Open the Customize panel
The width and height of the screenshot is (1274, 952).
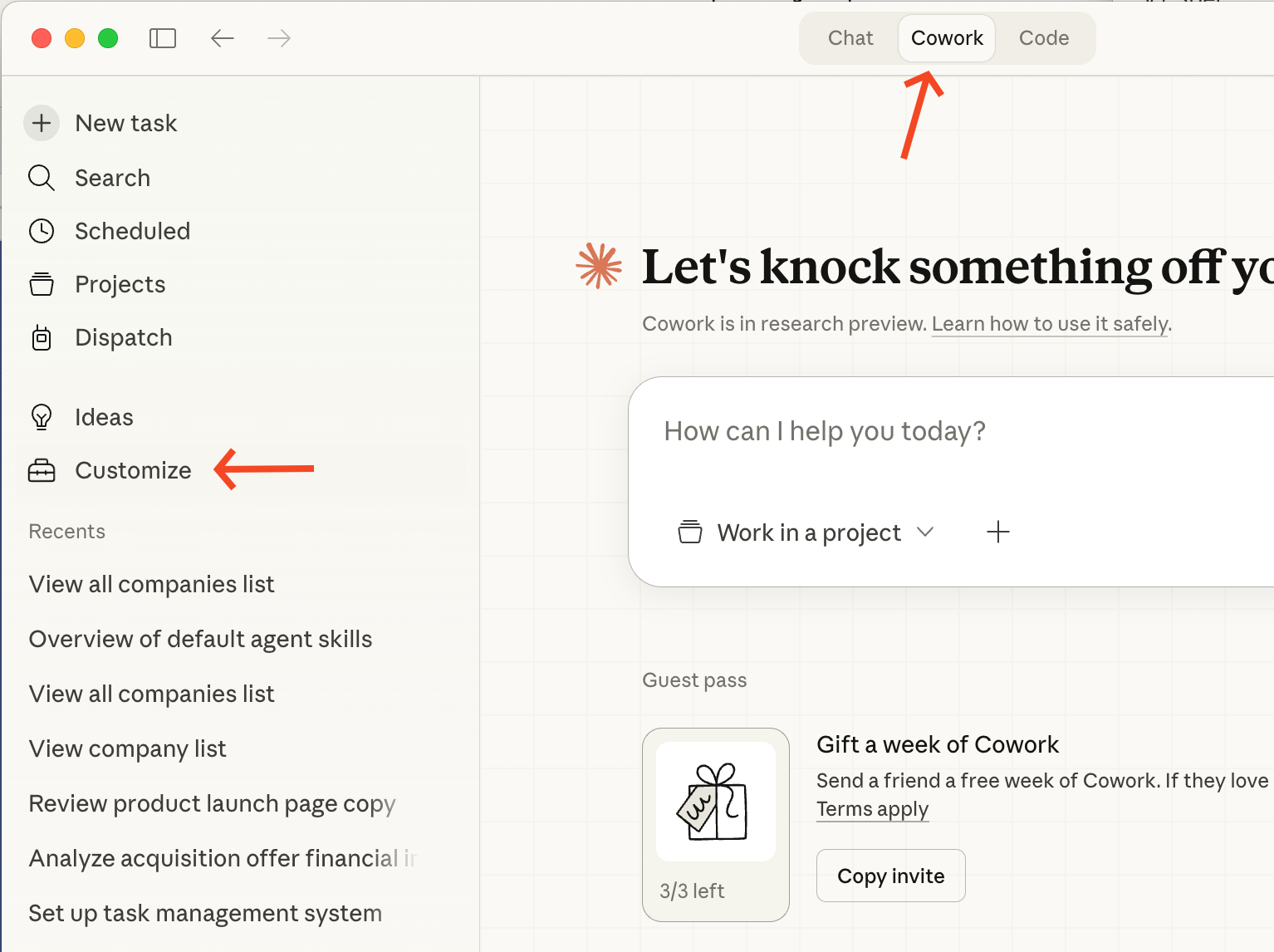132,470
